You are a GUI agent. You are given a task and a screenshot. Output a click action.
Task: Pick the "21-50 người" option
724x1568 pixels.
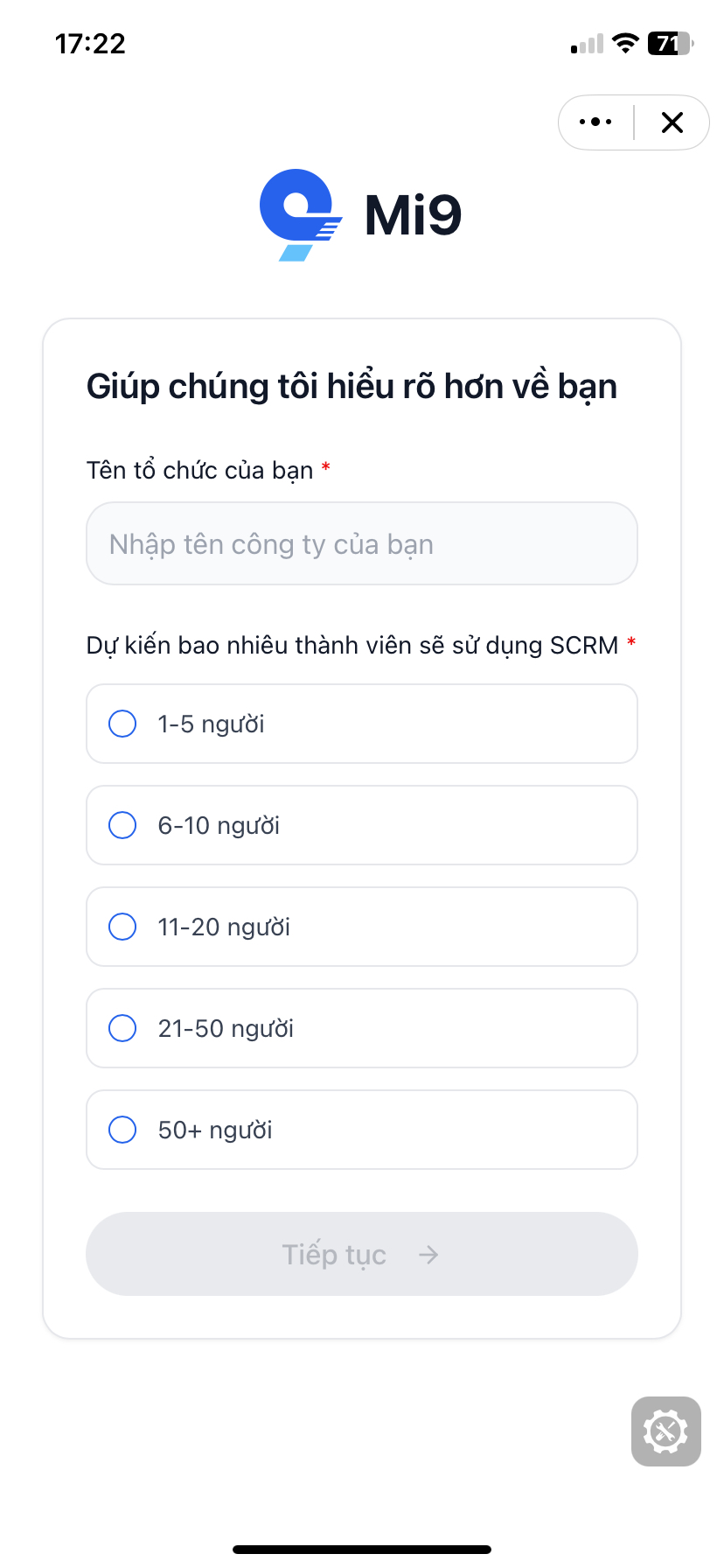pos(122,1028)
